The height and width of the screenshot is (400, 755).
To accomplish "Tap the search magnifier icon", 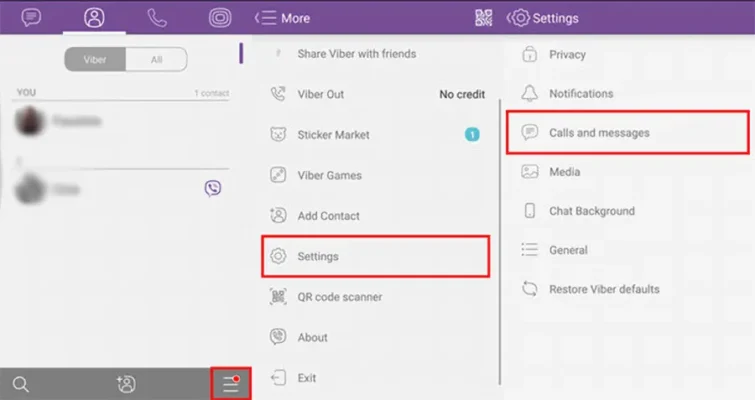I will click(x=21, y=384).
